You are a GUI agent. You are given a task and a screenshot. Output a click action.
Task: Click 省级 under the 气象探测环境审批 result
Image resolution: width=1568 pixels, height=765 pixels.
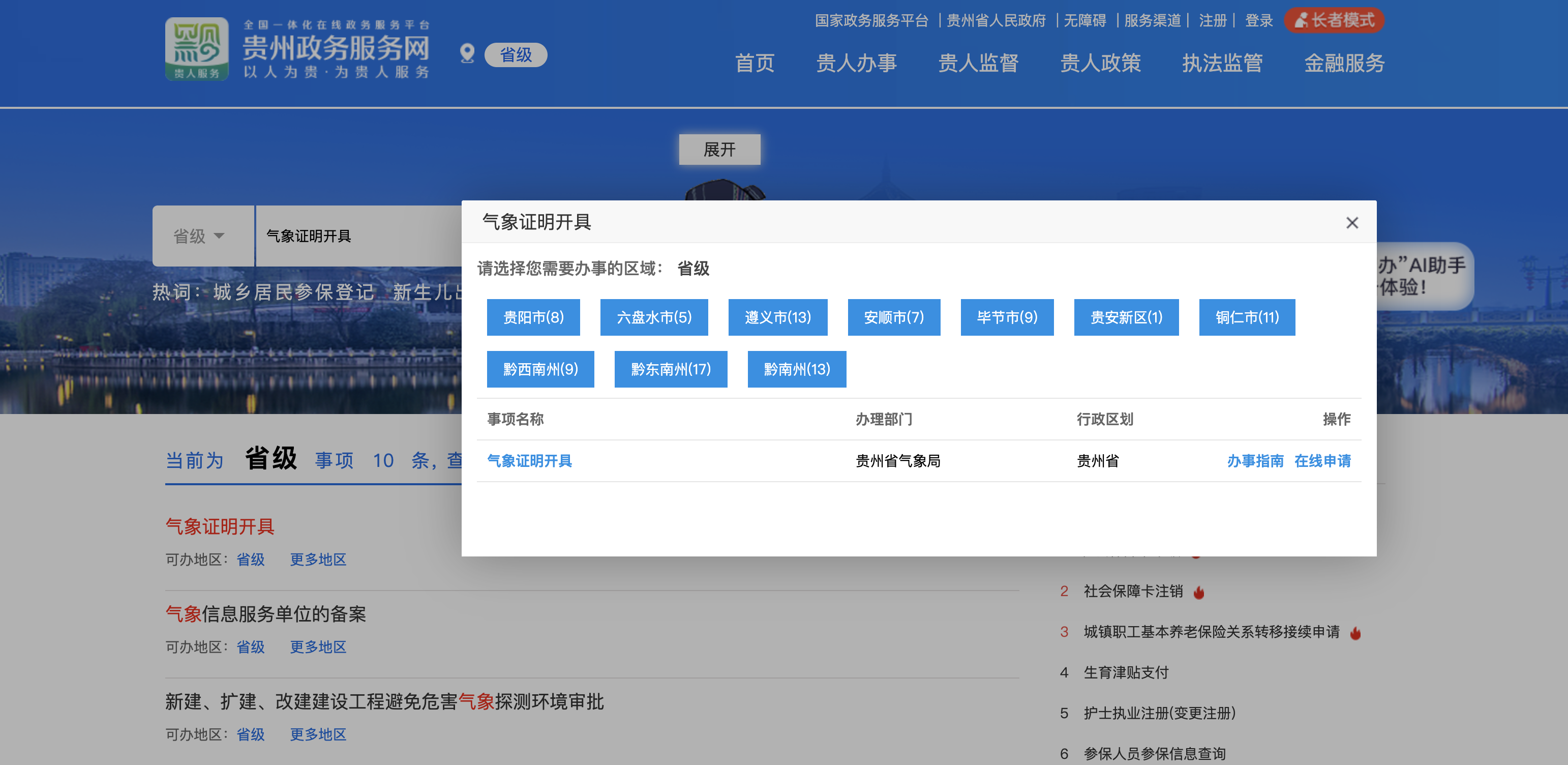click(250, 735)
